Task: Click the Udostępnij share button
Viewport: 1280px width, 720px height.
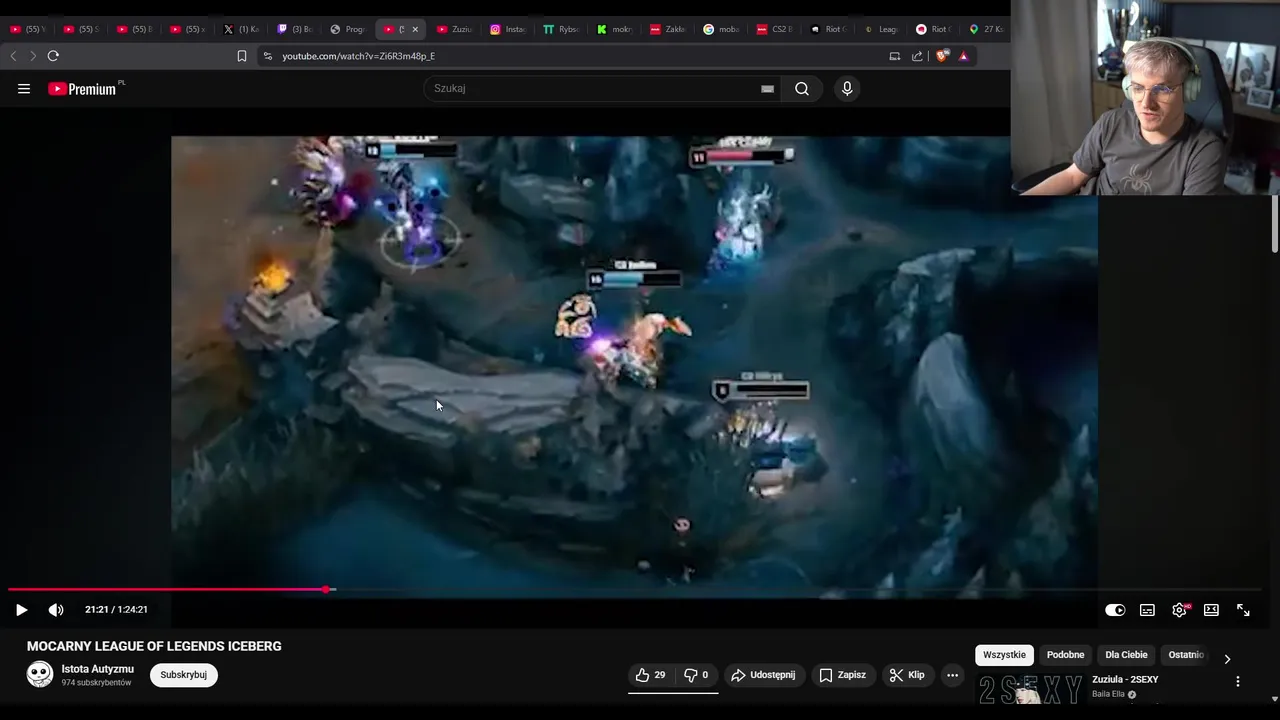Action: [763, 675]
